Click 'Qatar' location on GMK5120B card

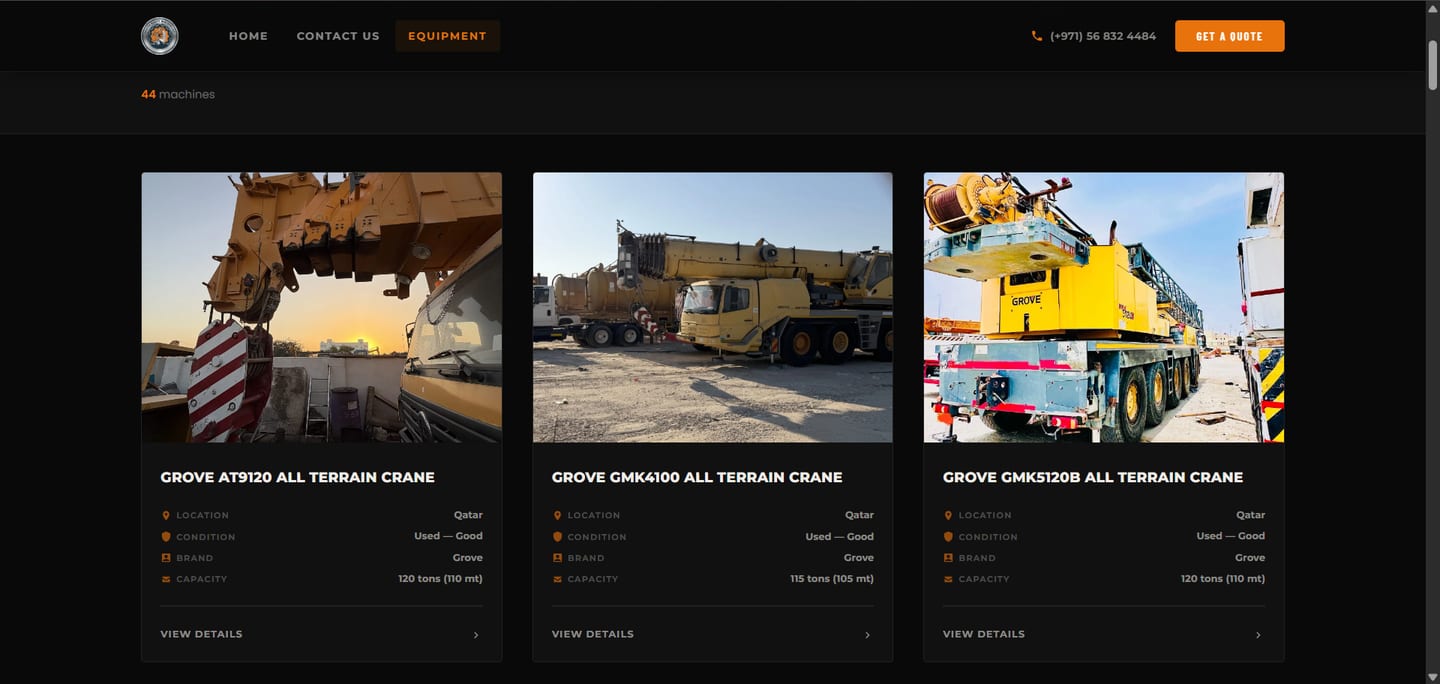tap(1250, 515)
